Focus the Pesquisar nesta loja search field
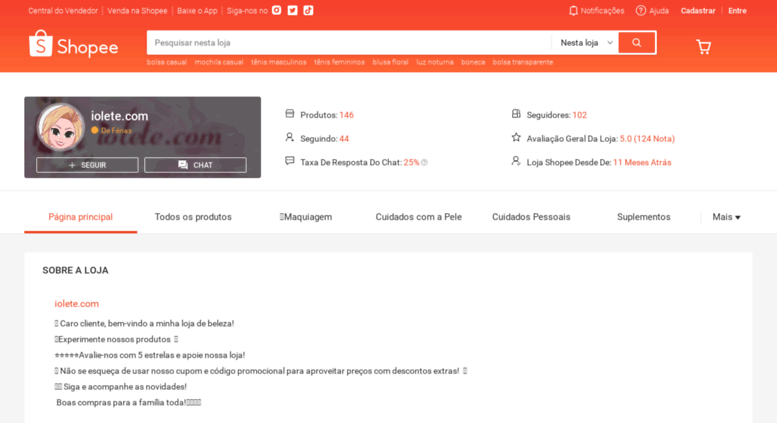Viewport: 777px width, 423px height. 349,43
